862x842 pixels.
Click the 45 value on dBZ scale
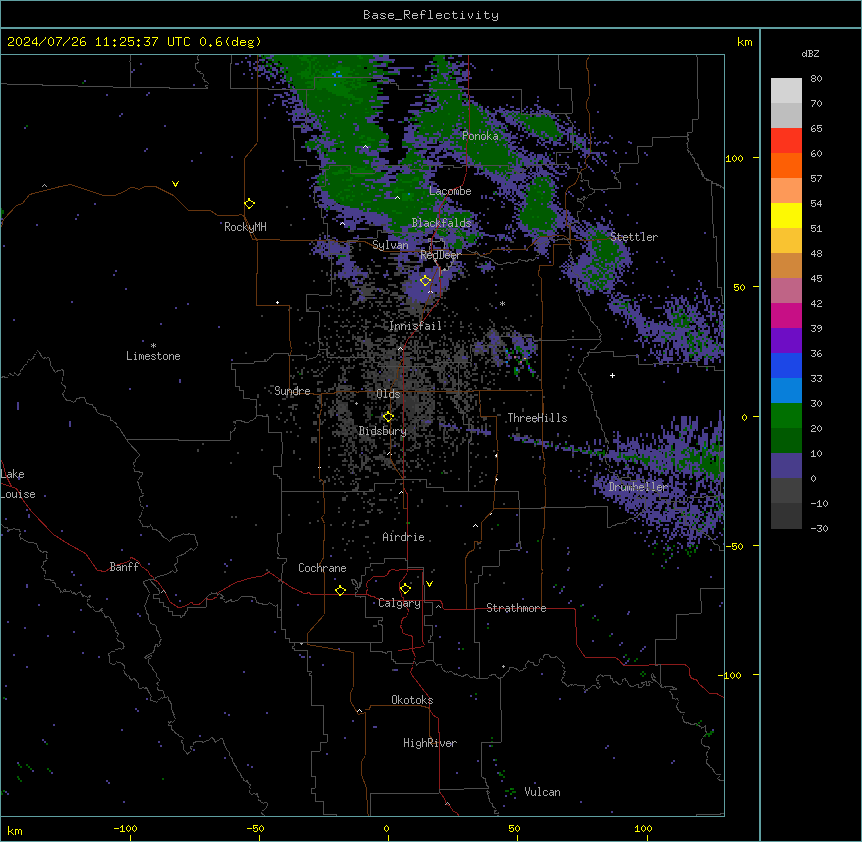(x=816, y=279)
